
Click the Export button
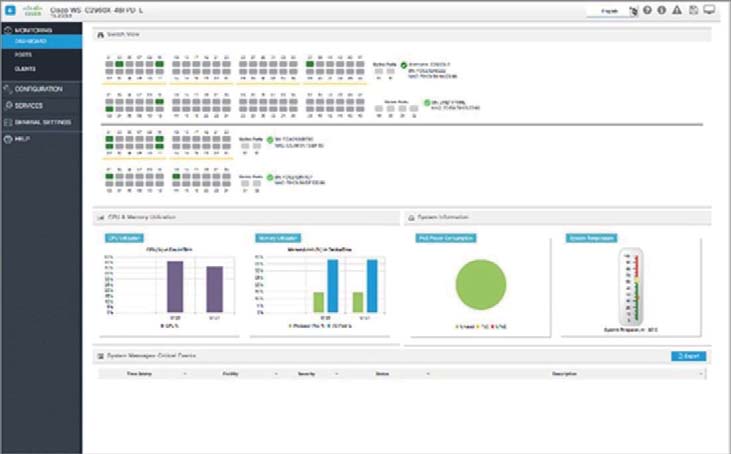click(688, 356)
